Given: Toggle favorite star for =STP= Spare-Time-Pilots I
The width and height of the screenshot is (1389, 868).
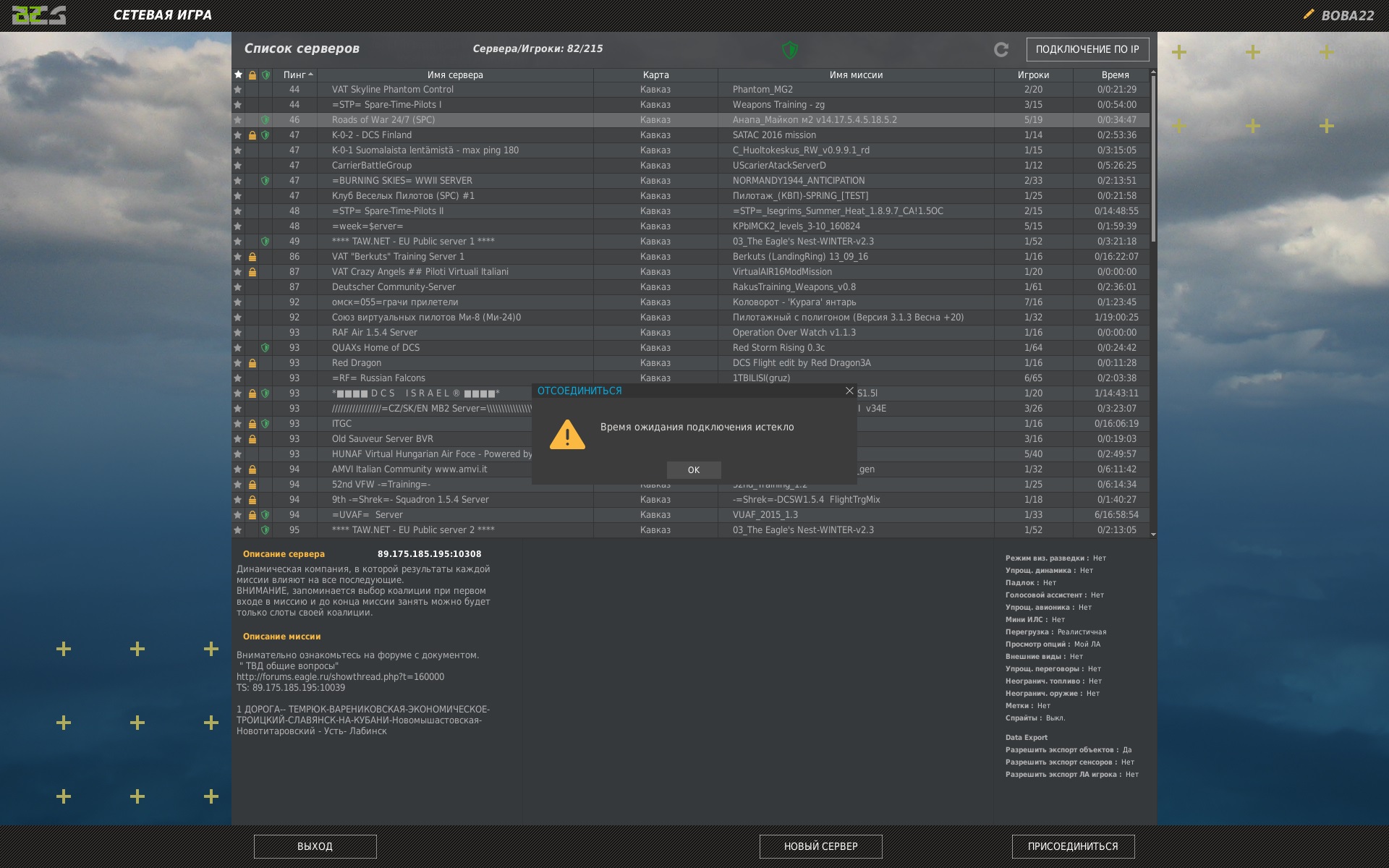Looking at the screenshot, I should tap(238, 105).
